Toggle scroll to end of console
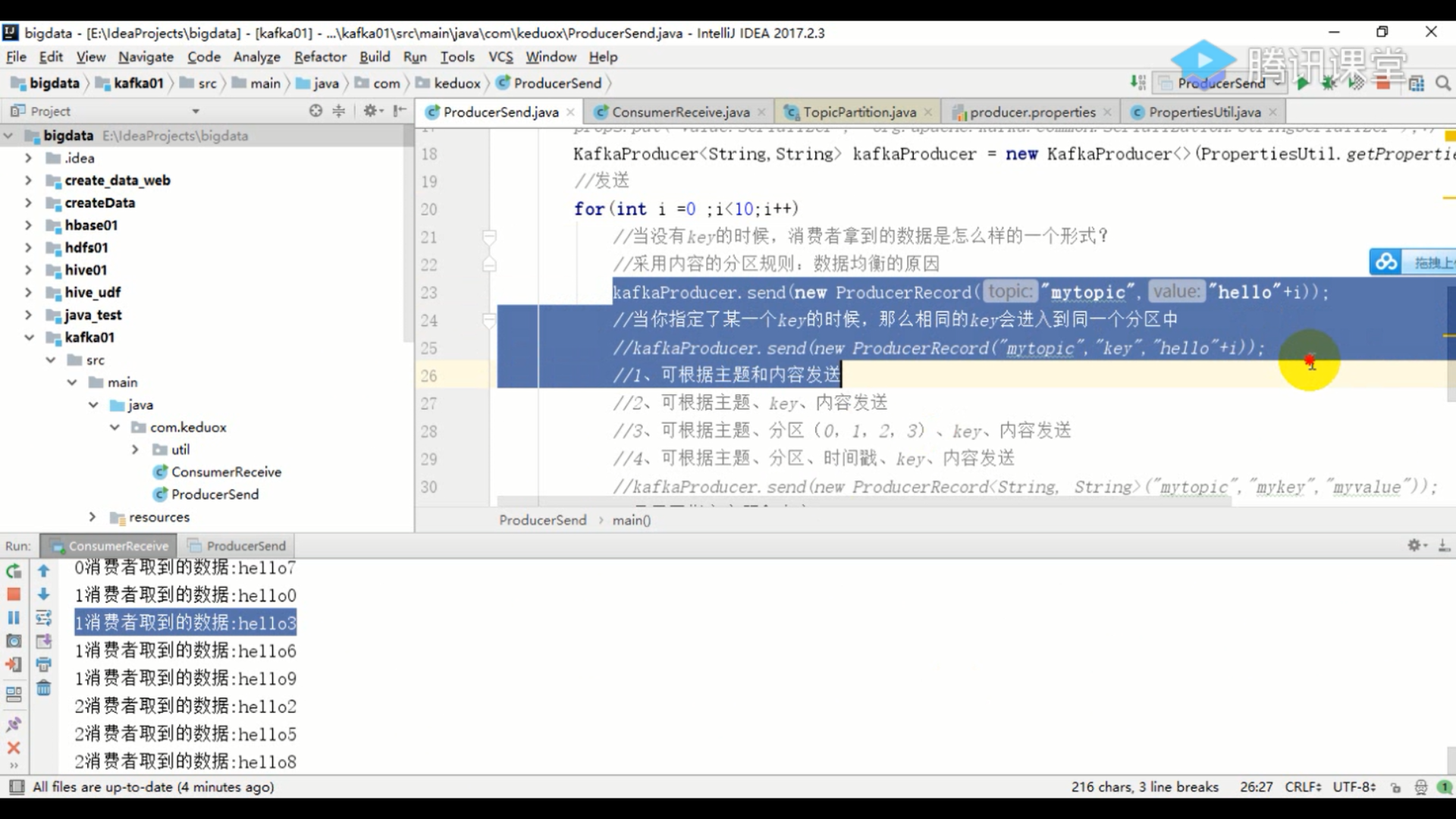Image resolution: width=1456 pixels, height=819 pixels. click(44, 642)
